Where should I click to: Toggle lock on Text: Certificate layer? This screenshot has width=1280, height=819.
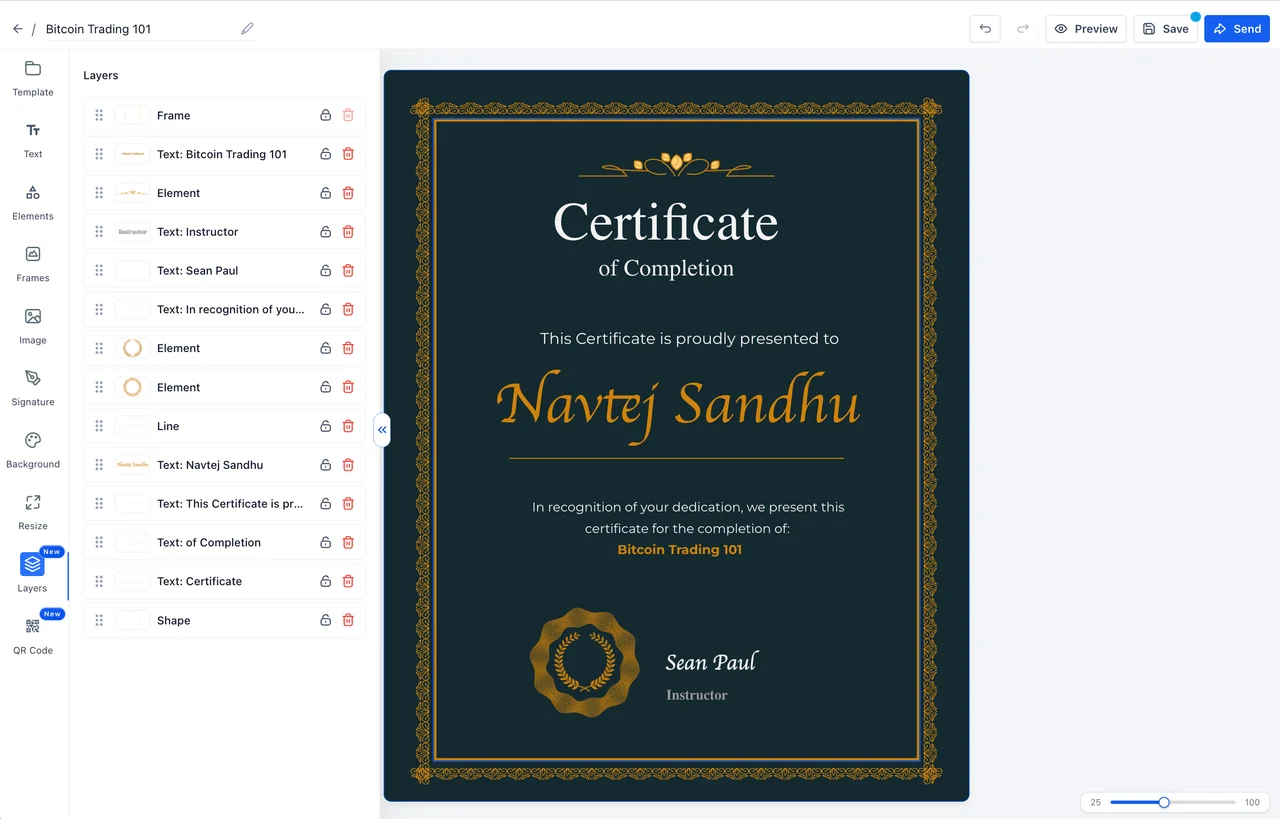click(325, 582)
